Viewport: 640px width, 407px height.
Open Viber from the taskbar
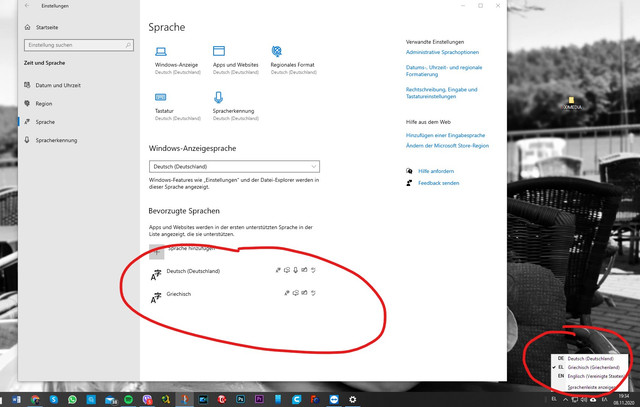pos(147,400)
